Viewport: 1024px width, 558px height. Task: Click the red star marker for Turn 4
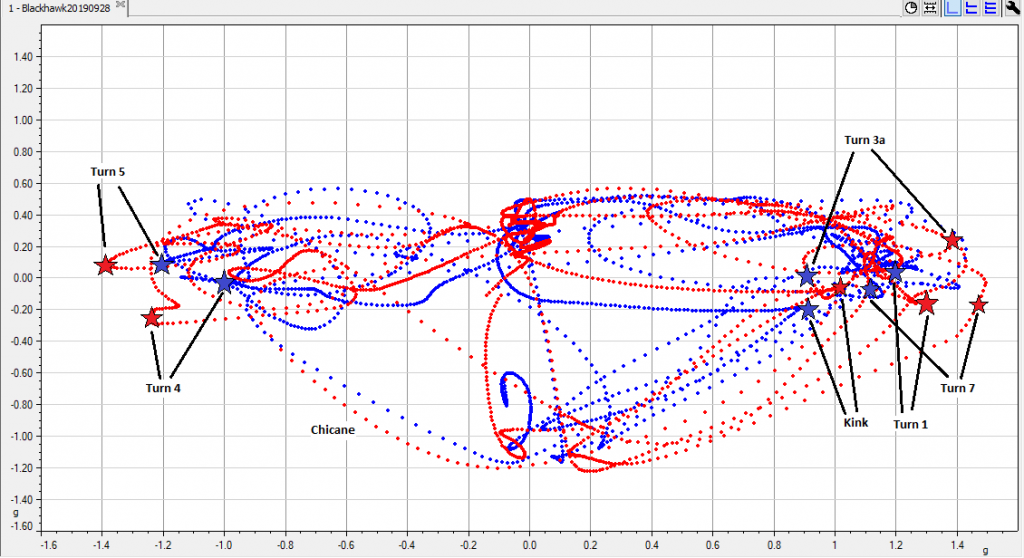coord(152,317)
